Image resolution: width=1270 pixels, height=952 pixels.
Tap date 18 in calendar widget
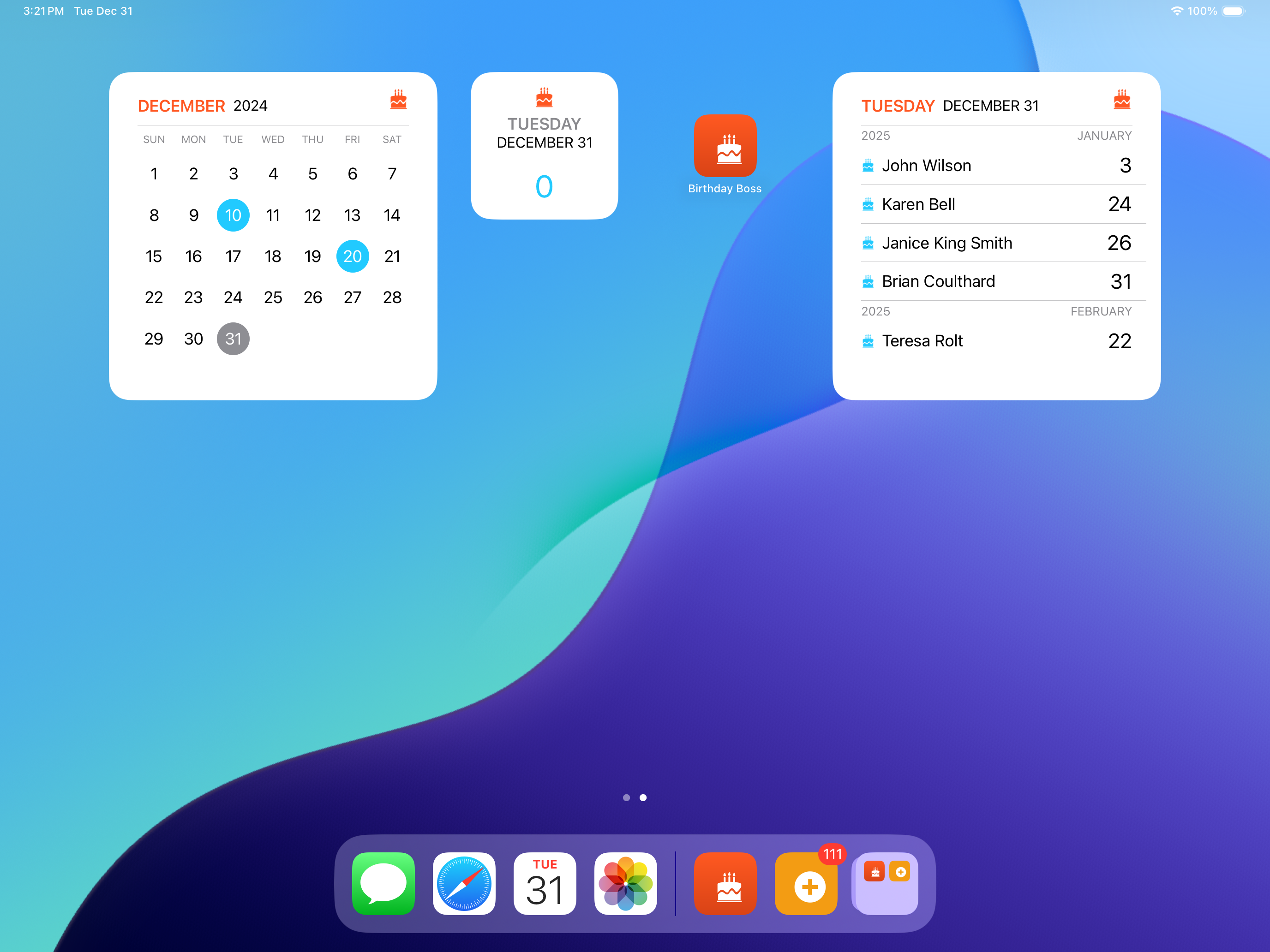coord(273,256)
